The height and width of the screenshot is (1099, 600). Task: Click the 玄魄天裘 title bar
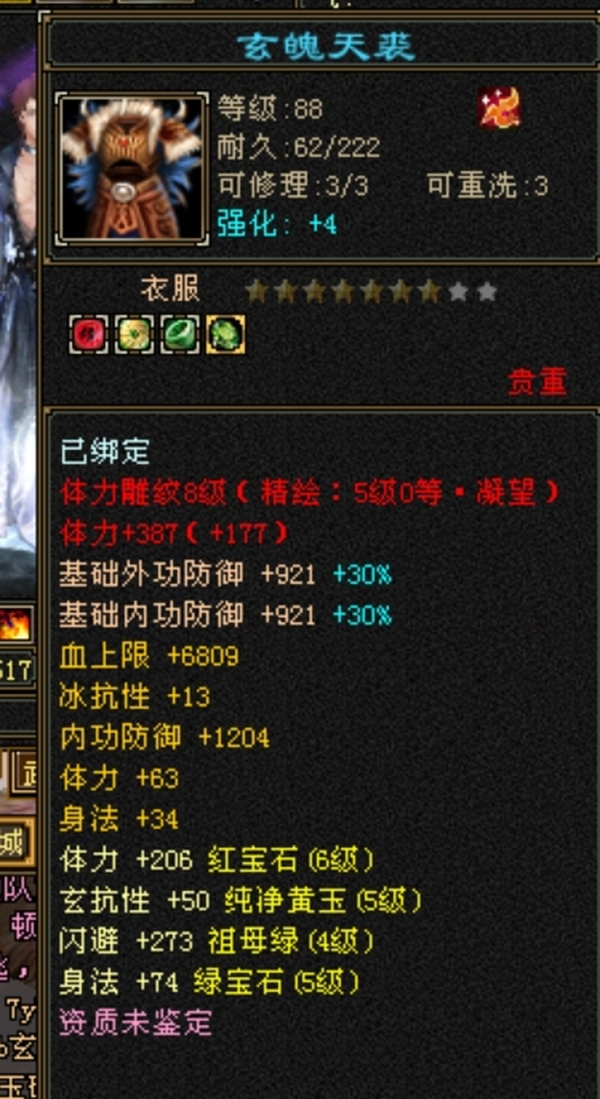tap(325, 47)
